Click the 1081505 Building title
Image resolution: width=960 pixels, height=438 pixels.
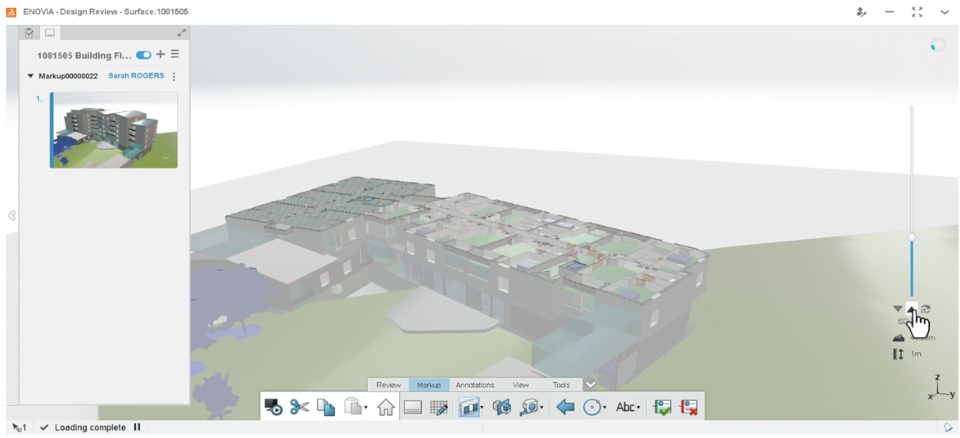point(83,55)
